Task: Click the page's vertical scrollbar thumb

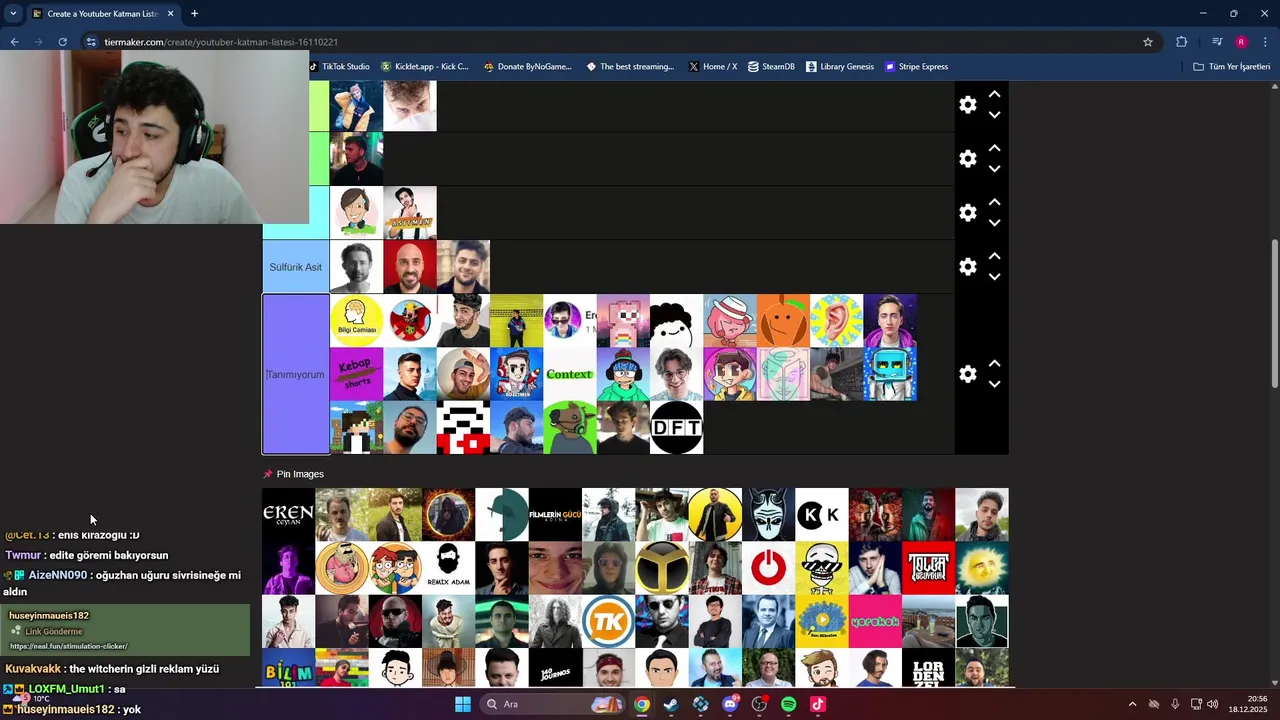Action: click(x=1274, y=314)
